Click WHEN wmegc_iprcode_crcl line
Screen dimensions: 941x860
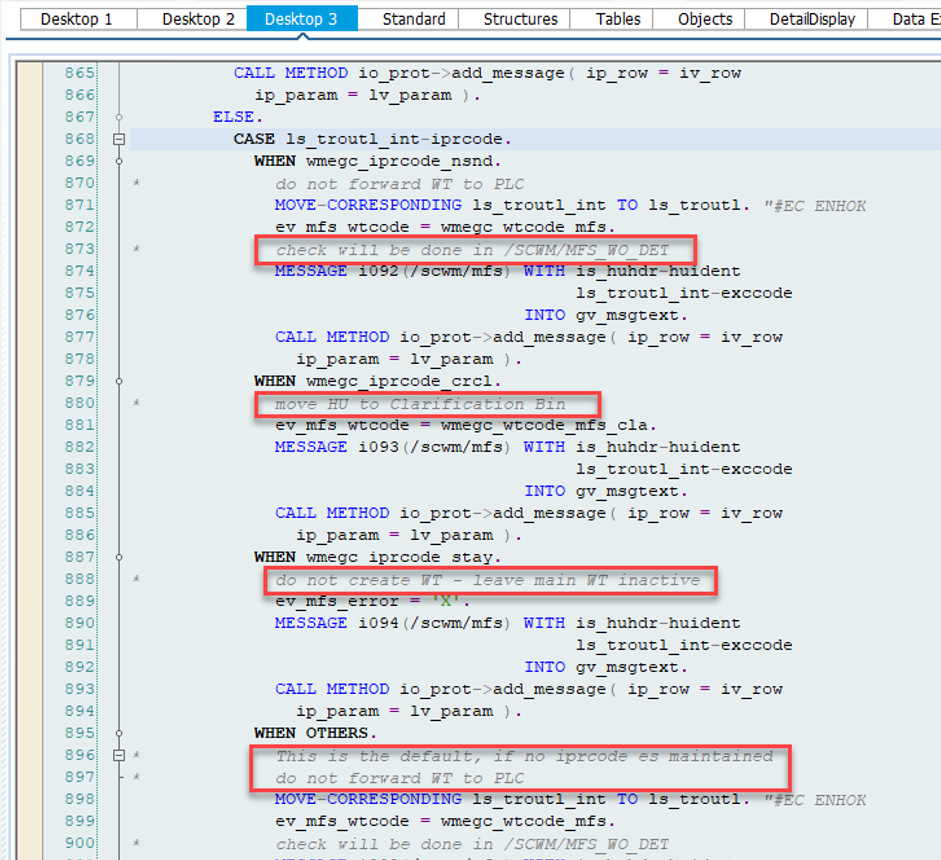click(377, 381)
